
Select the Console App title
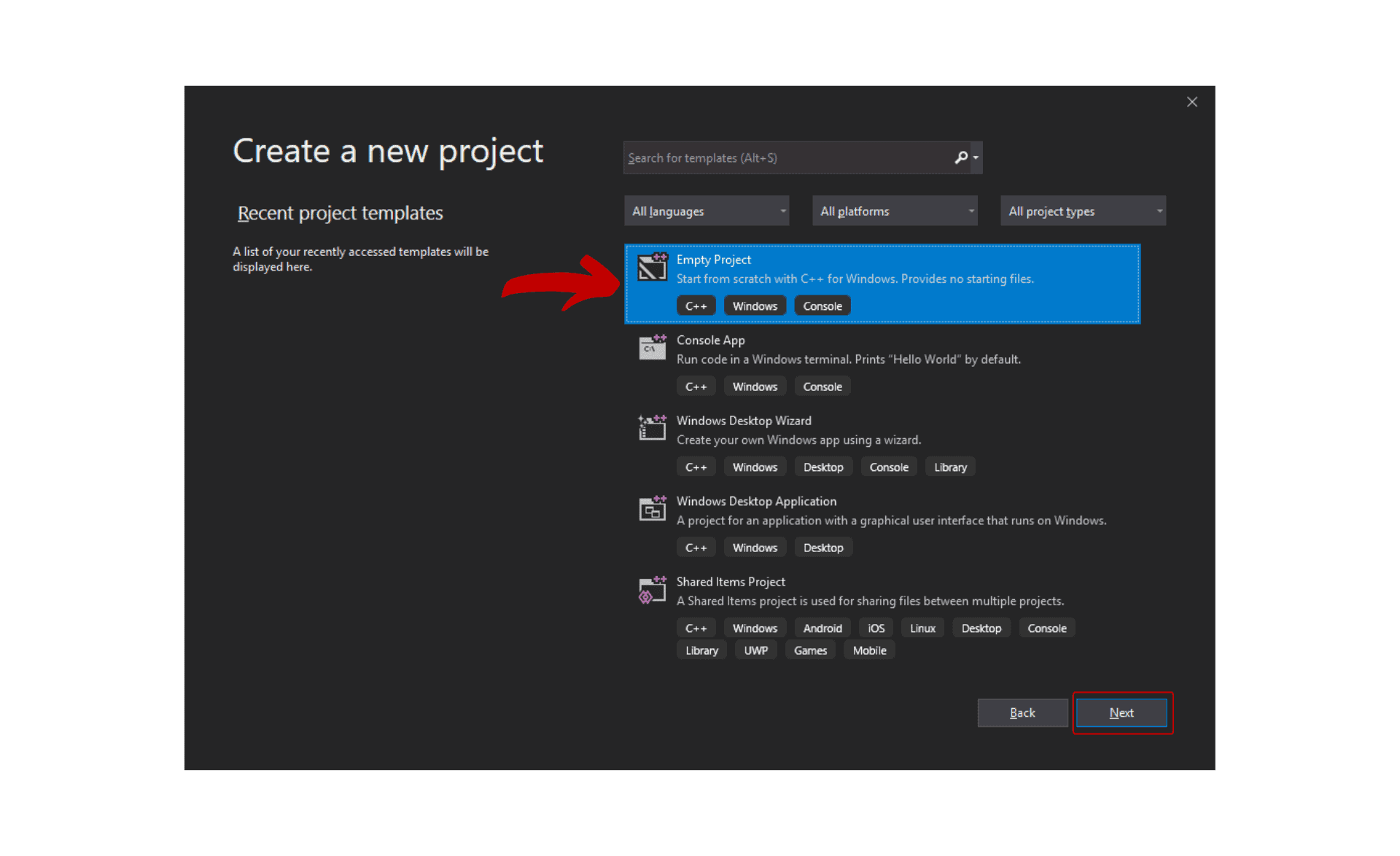coord(710,340)
